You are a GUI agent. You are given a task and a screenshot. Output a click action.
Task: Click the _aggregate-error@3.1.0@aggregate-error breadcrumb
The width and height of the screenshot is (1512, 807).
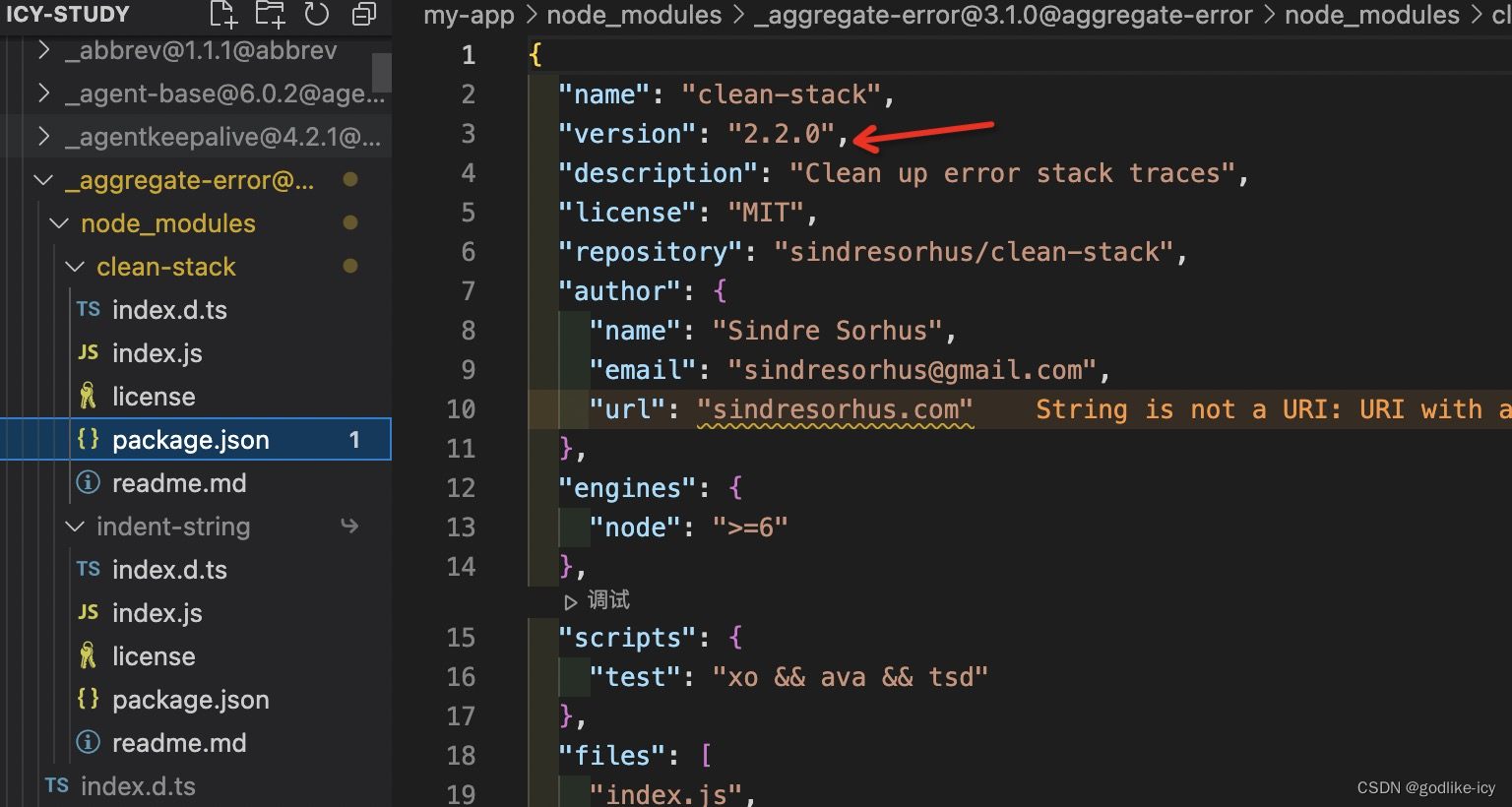(x=1003, y=15)
